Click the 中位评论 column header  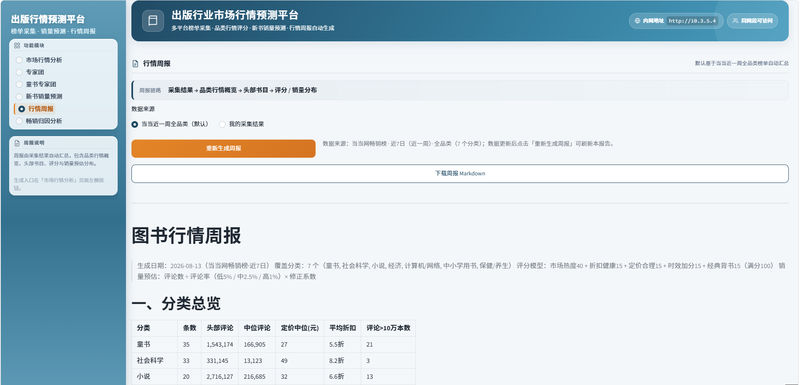tap(257, 328)
